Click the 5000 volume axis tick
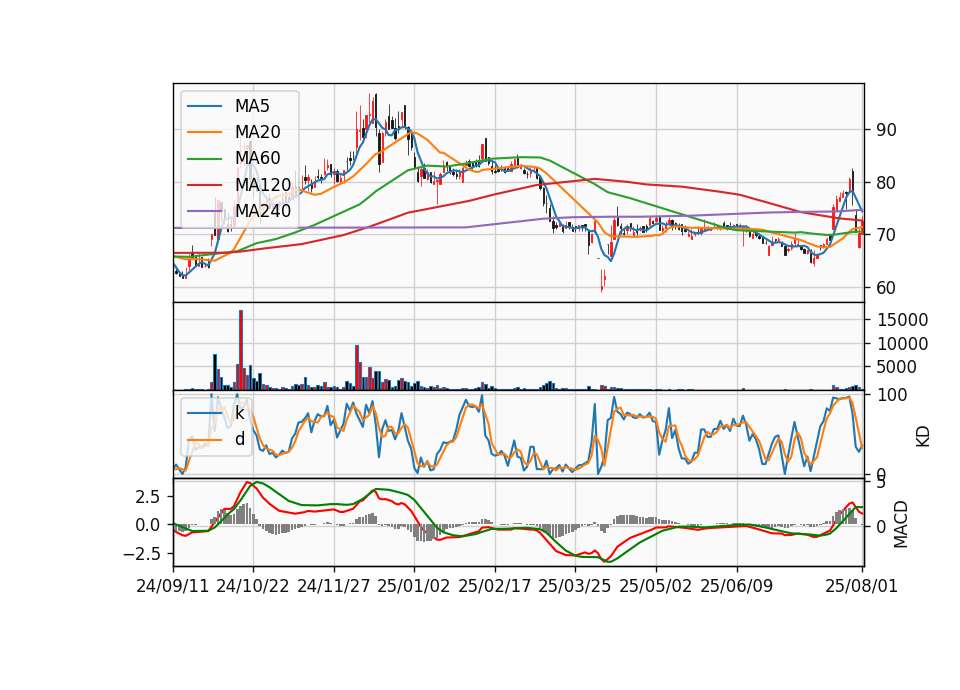The height and width of the screenshot is (690, 960). [x=897, y=367]
